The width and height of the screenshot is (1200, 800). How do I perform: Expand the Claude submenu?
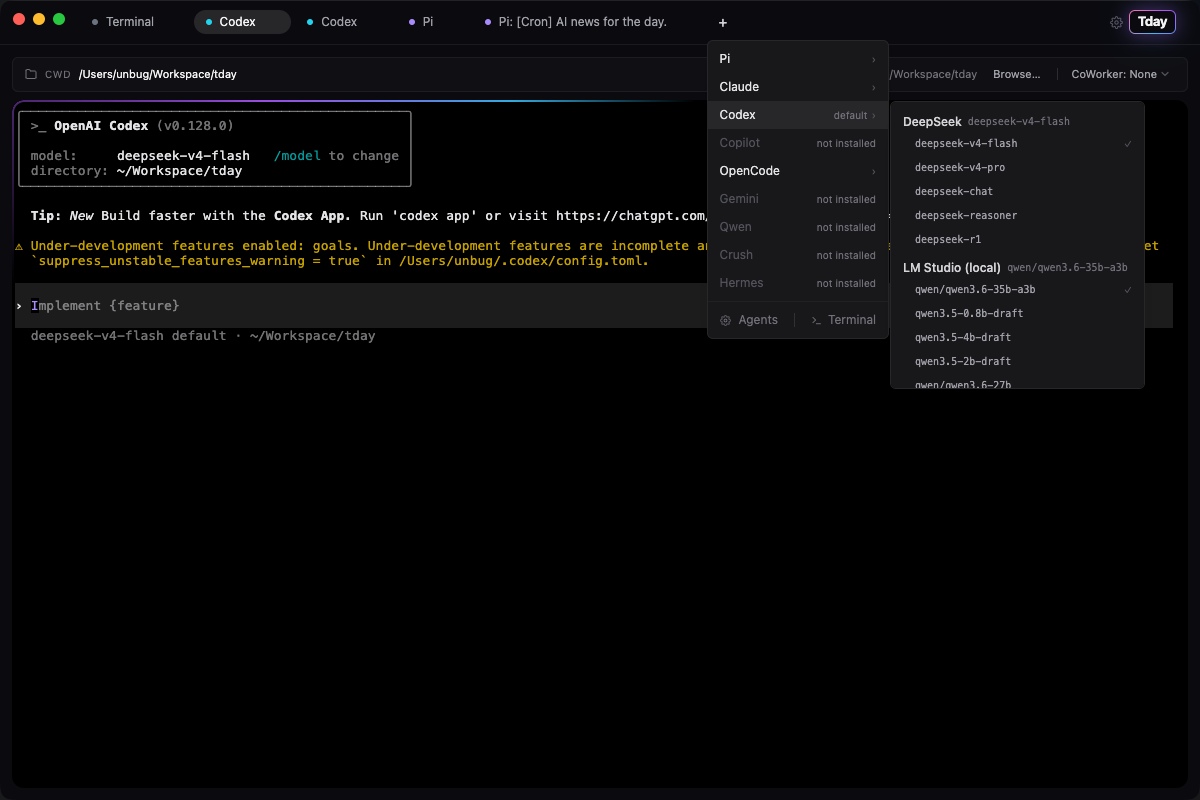coord(798,87)
